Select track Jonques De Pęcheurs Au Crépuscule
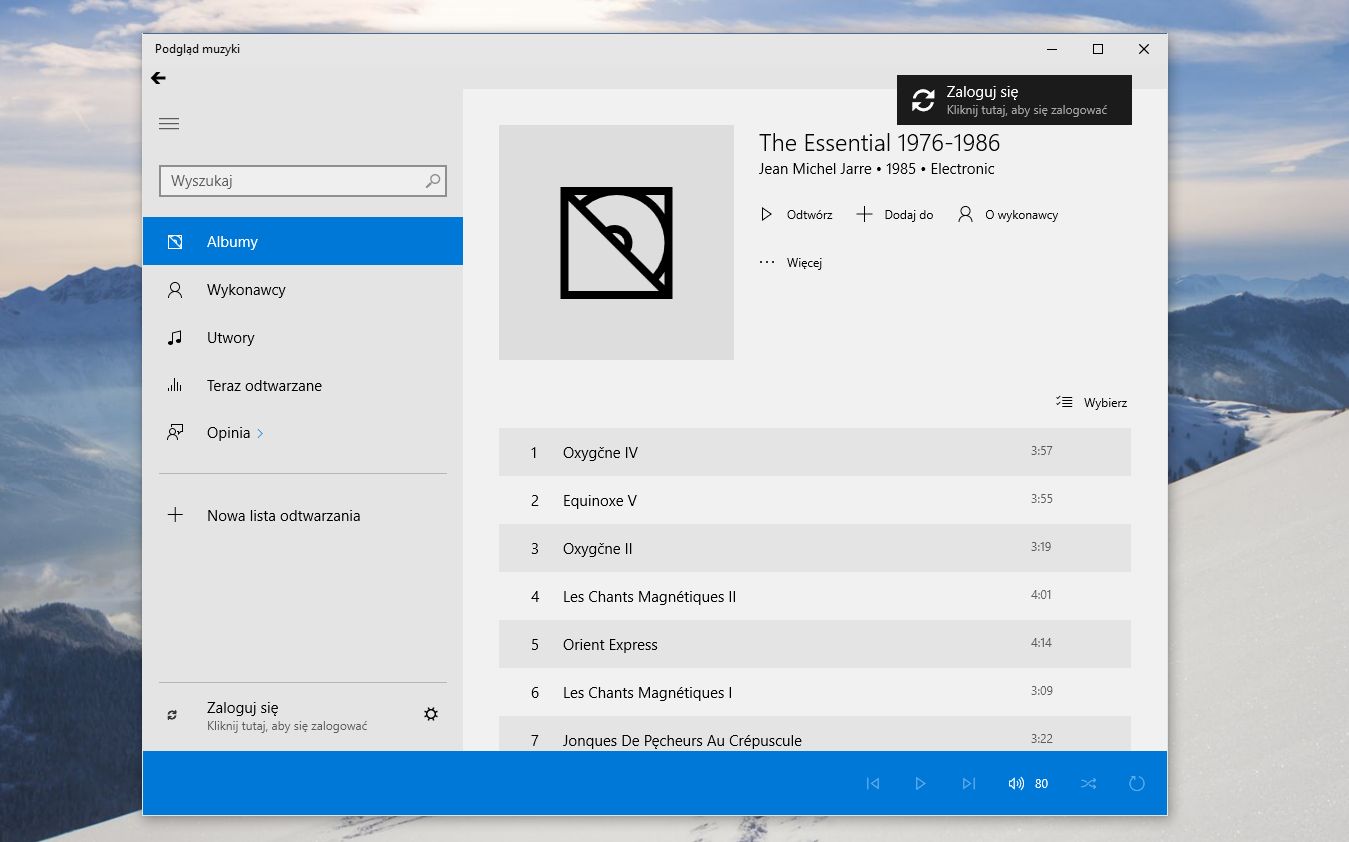This screenshot has width=1349, height=842. pos(815,734)
